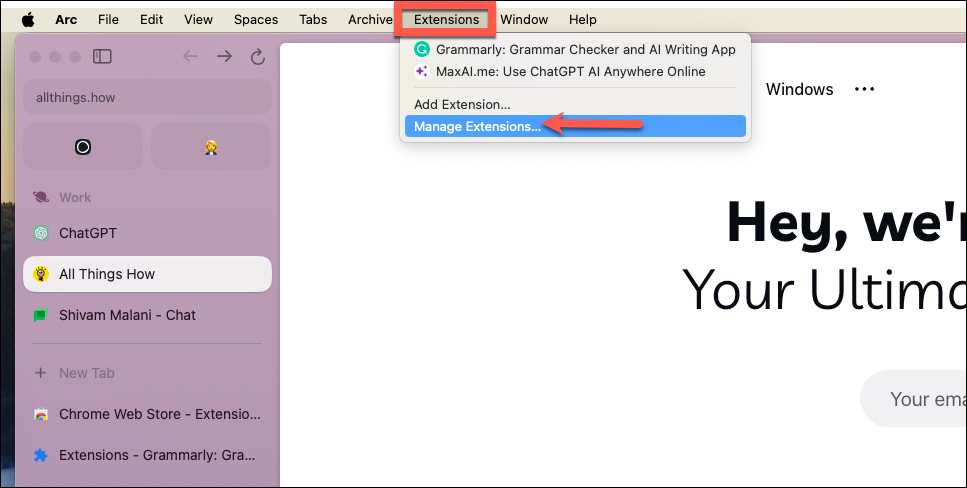Viewport: 967px width, 488px height.
Task: Open the Edit menu
Action: coord(151,20)
